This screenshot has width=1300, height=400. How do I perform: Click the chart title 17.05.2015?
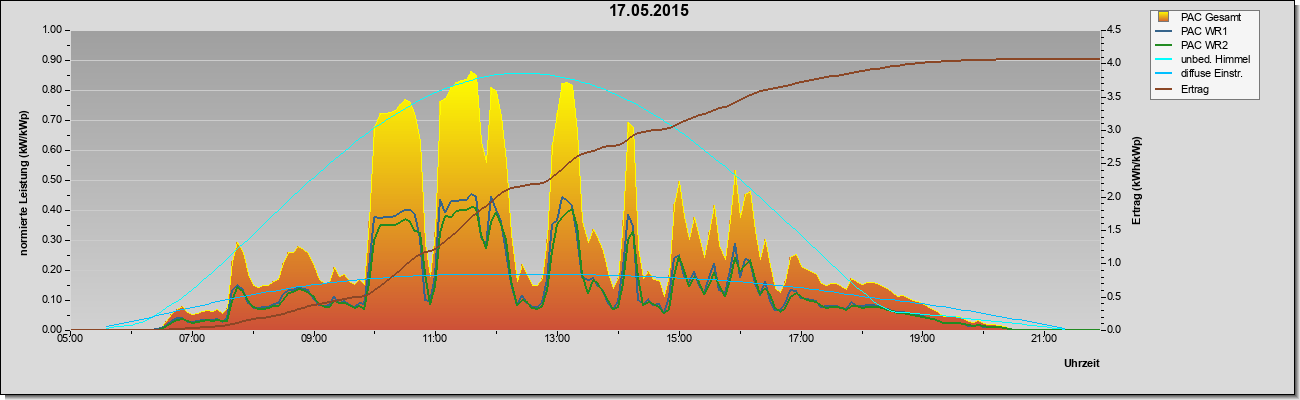coord(649,11)
